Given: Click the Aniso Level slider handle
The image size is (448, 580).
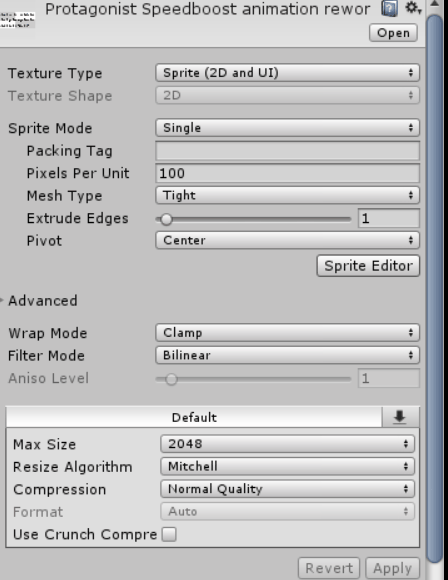Looking at the screenshot, I should 171,379.
